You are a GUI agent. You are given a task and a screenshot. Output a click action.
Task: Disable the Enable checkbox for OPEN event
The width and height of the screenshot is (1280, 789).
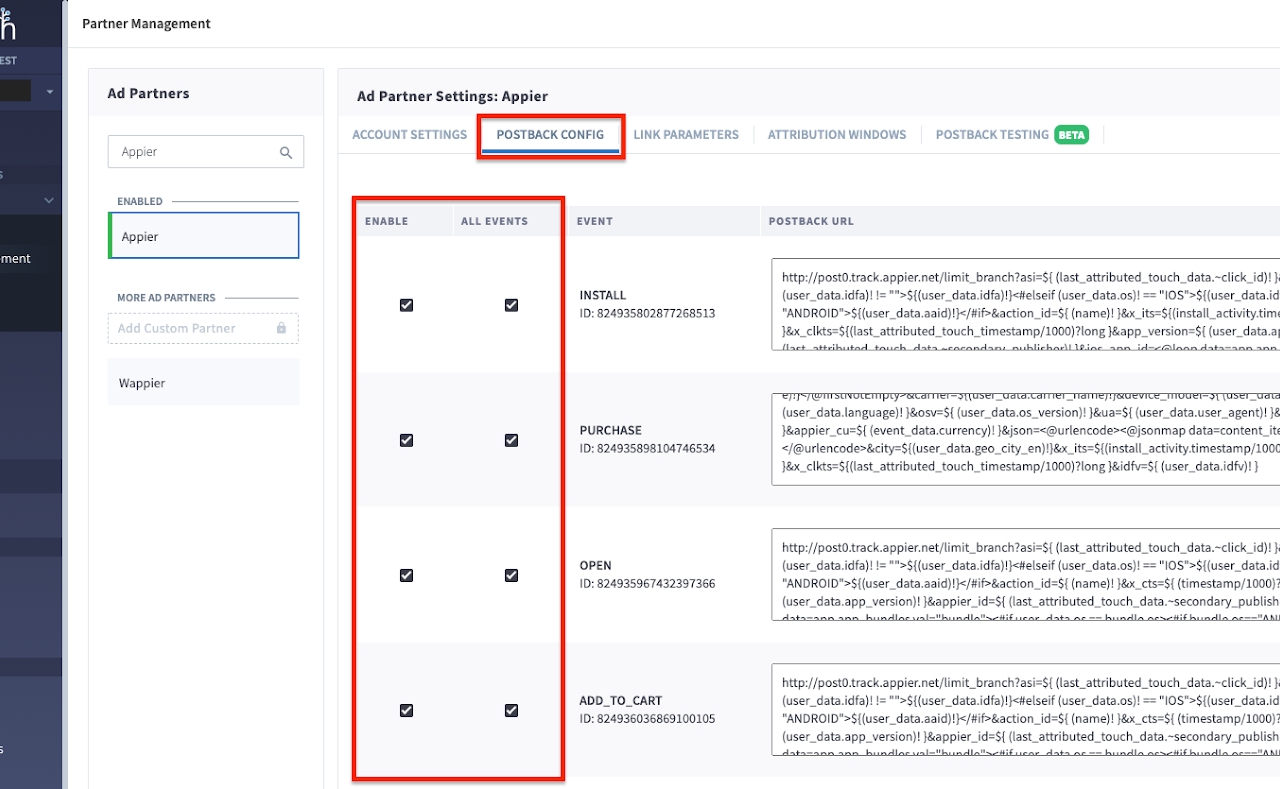click(x=406, y=575)
